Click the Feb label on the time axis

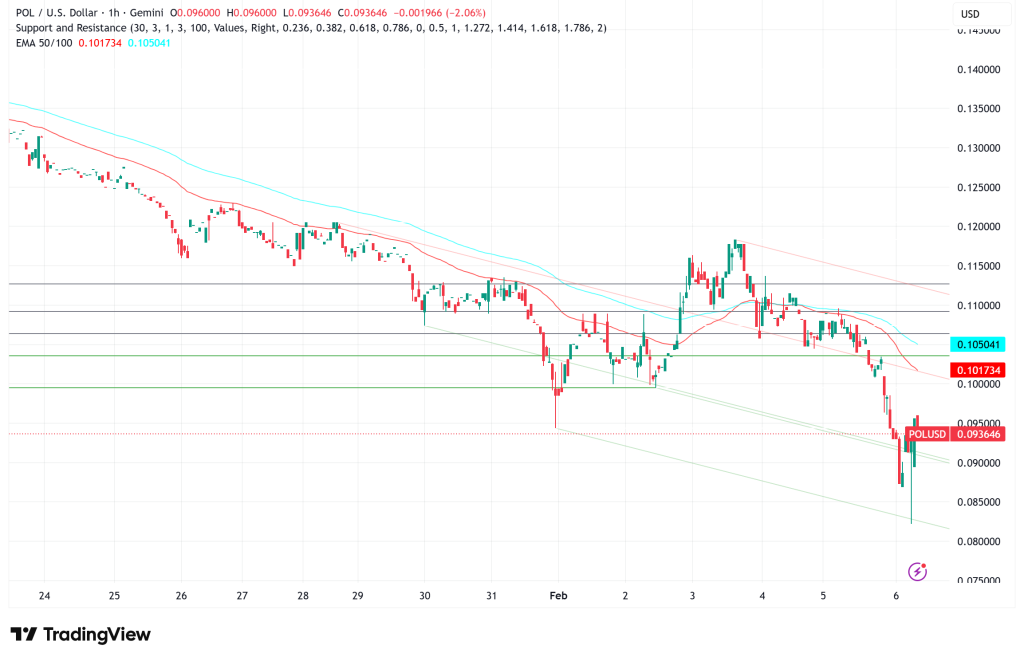pyautogui.click(x=558, y=595)
